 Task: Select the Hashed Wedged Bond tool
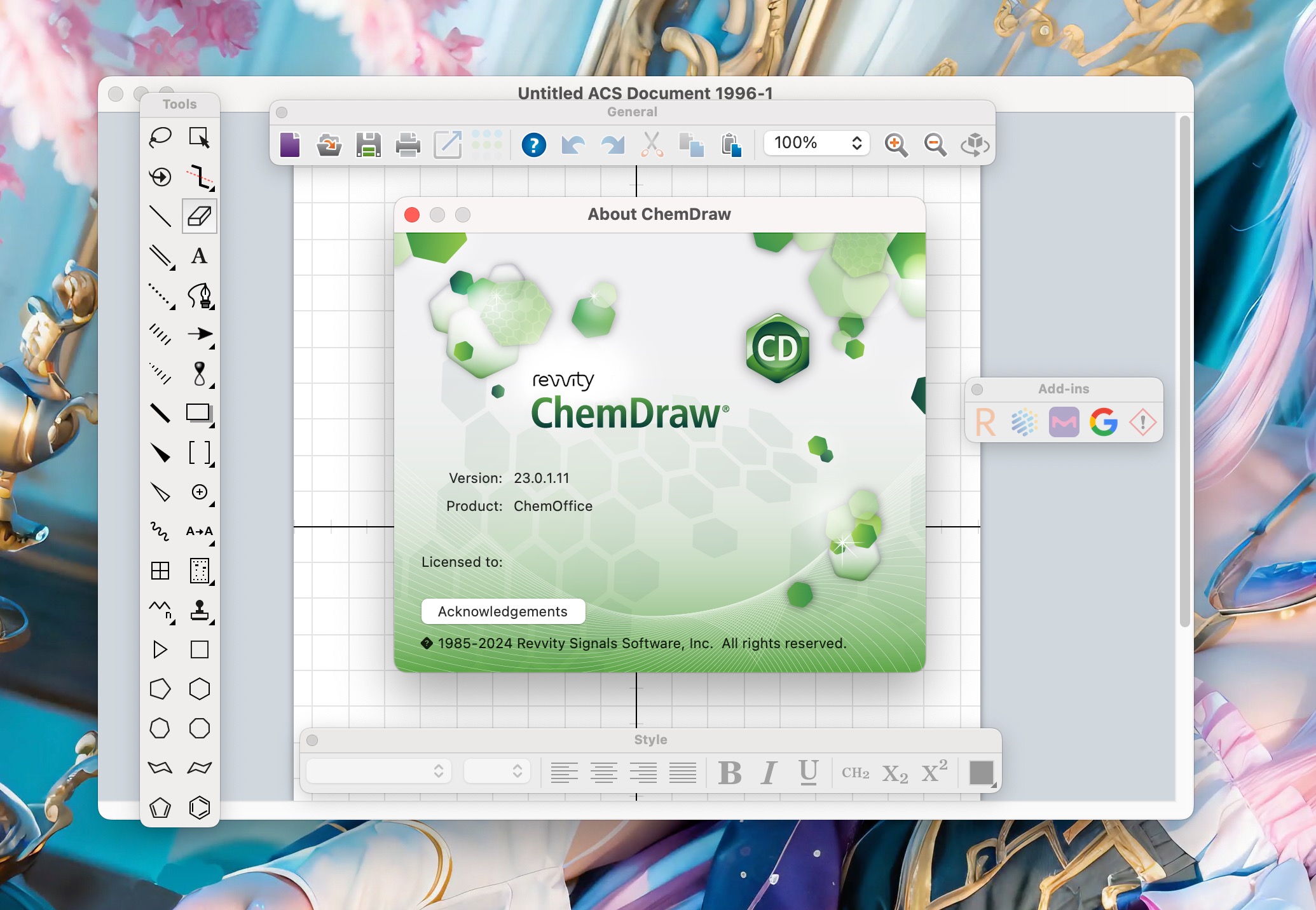[160, 374]
